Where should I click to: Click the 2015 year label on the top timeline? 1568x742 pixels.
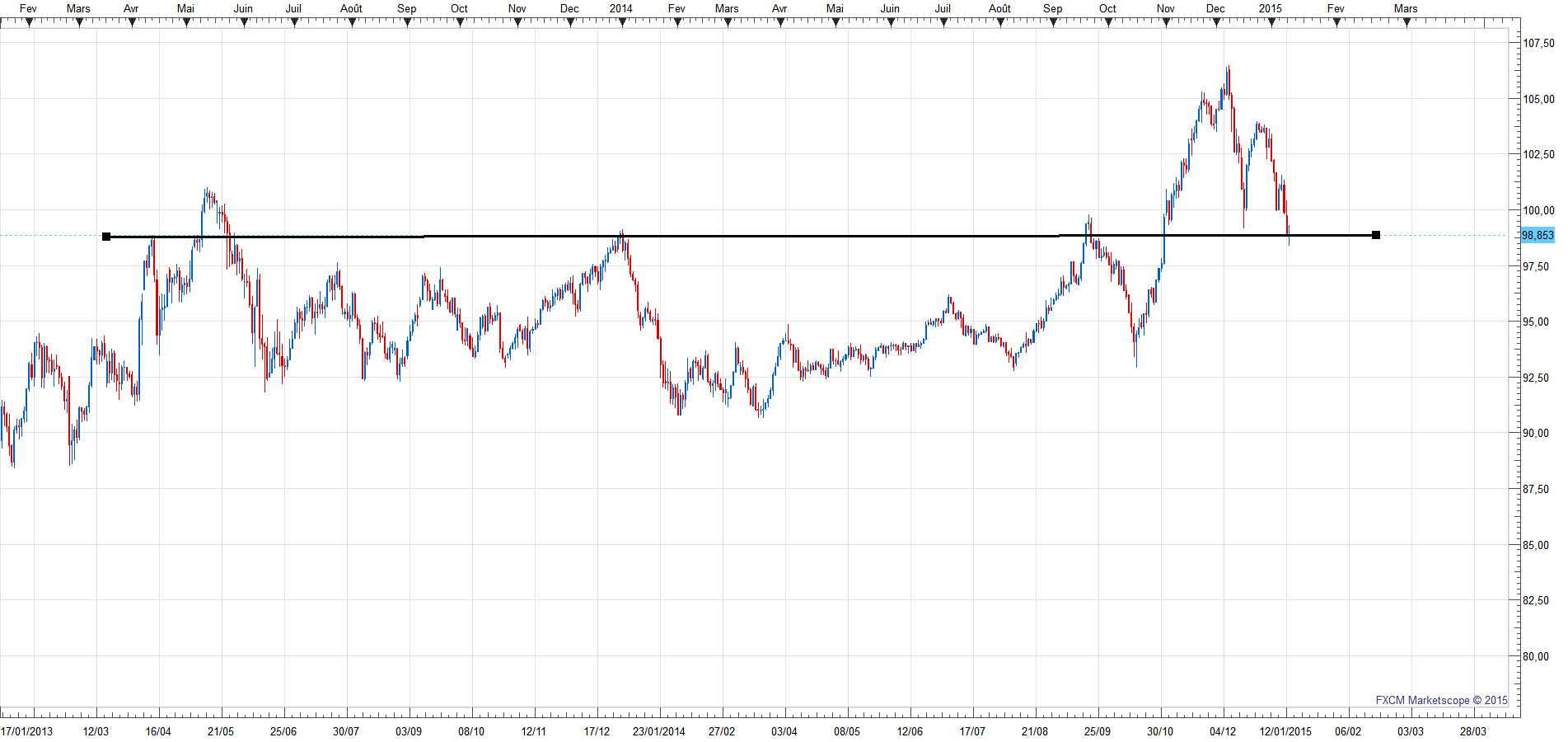coord(1271,8)
